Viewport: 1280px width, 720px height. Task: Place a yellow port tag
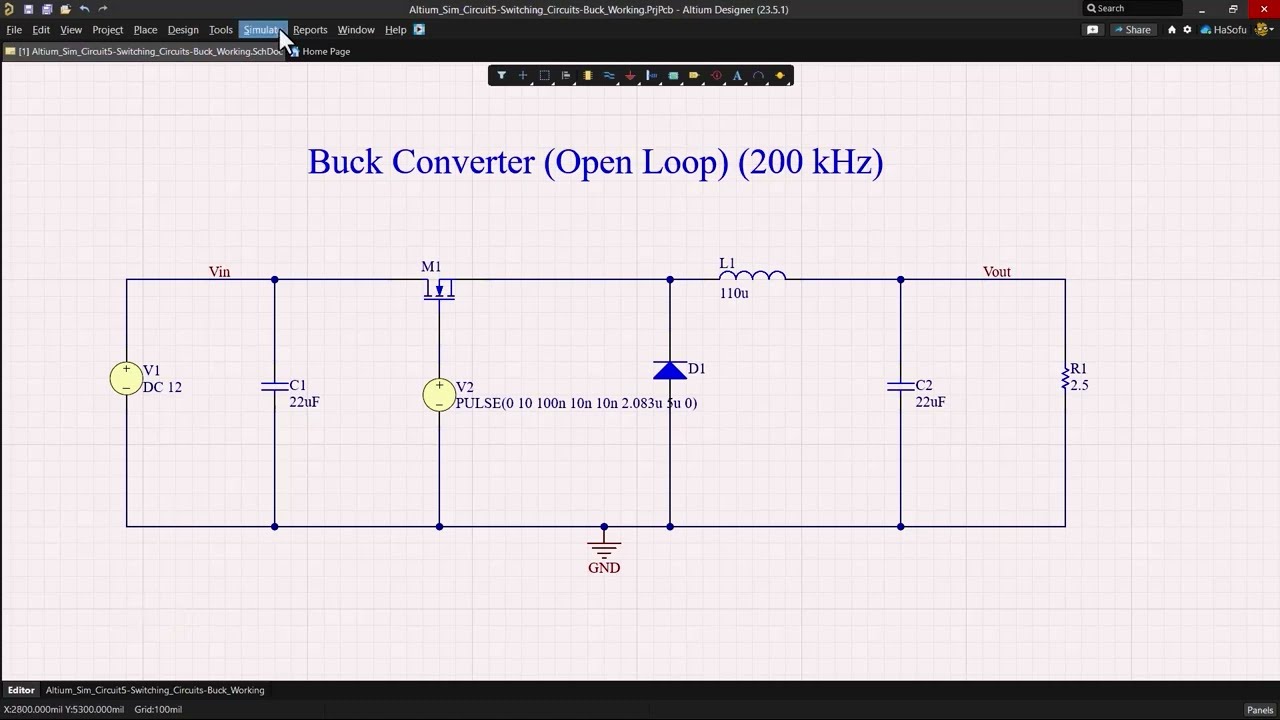click(x=694, y=75)
